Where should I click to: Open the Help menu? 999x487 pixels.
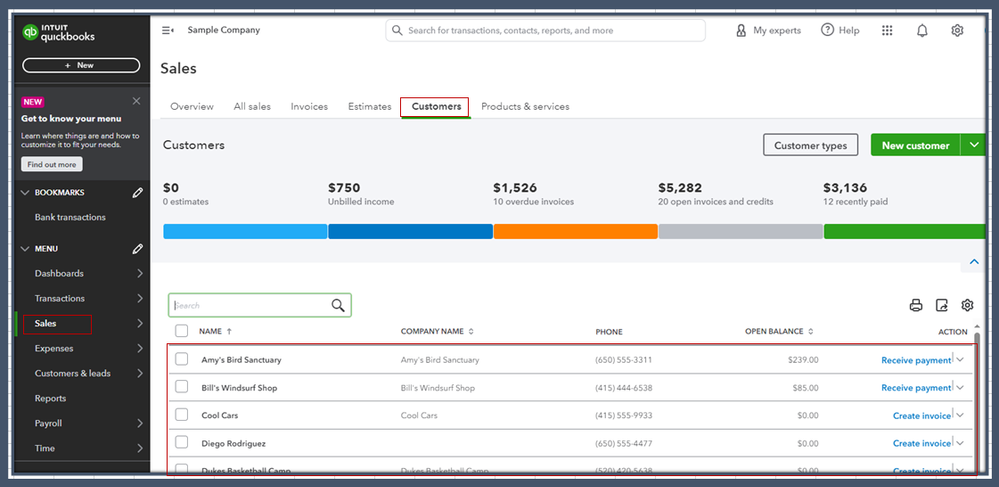tap(840, 30)
